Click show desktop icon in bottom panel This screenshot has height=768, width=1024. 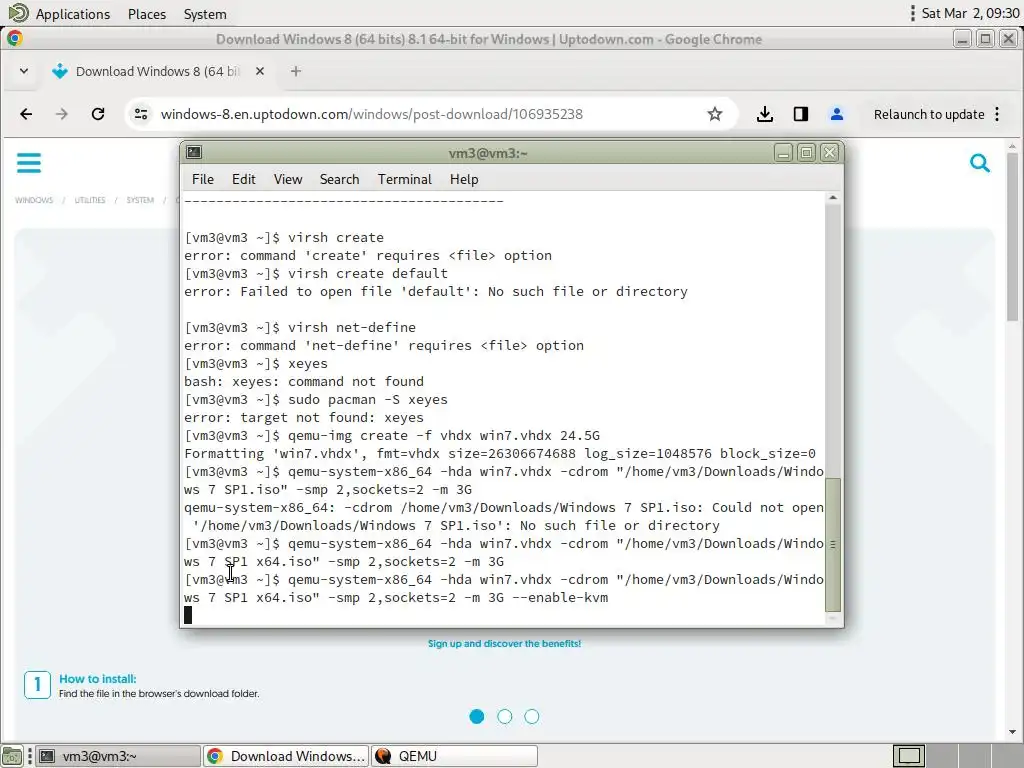click(12, 756)
